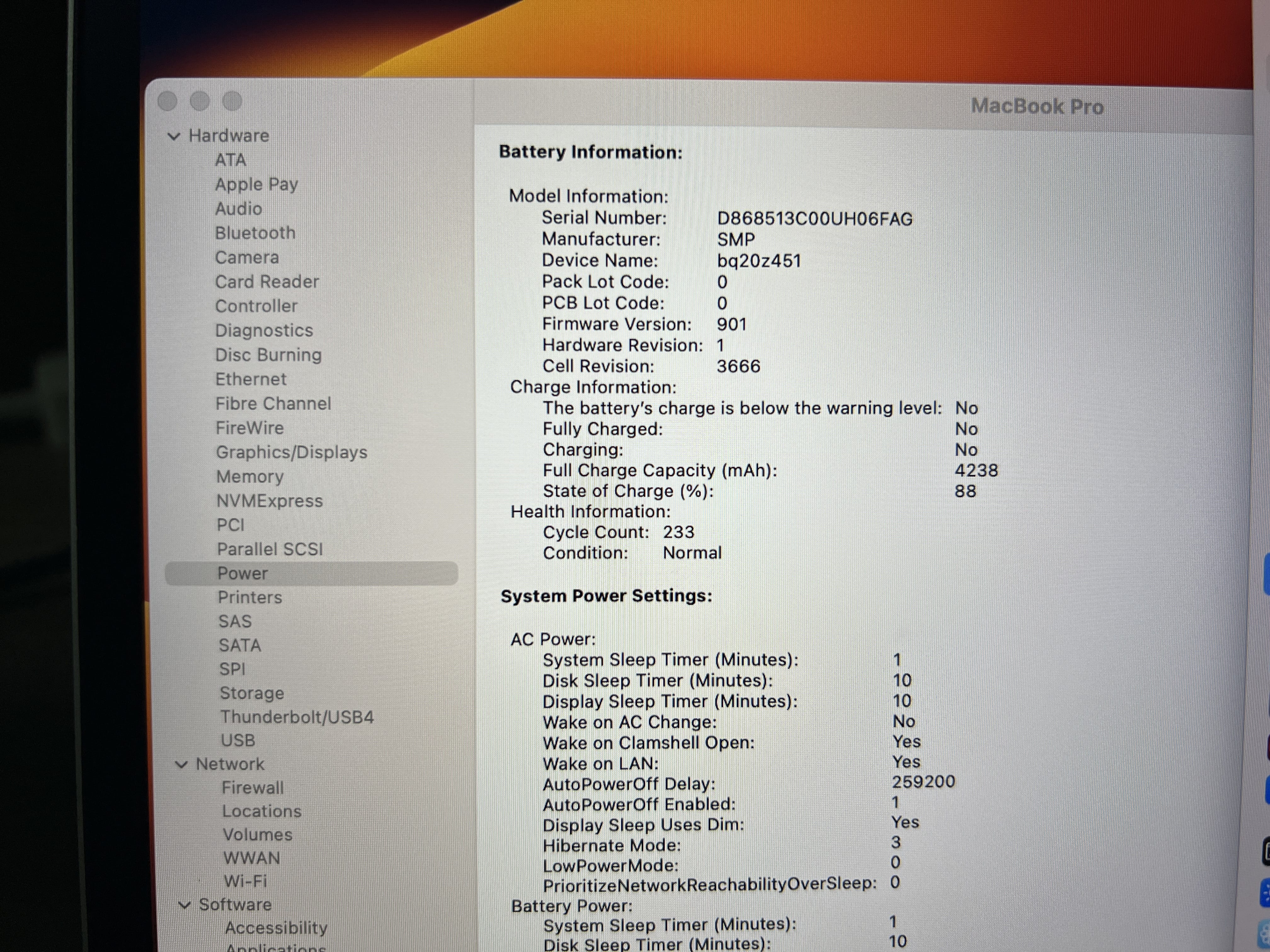Select FireWire in the sidebar
This screenshot has width=1270, height=952.
point(250,428)
